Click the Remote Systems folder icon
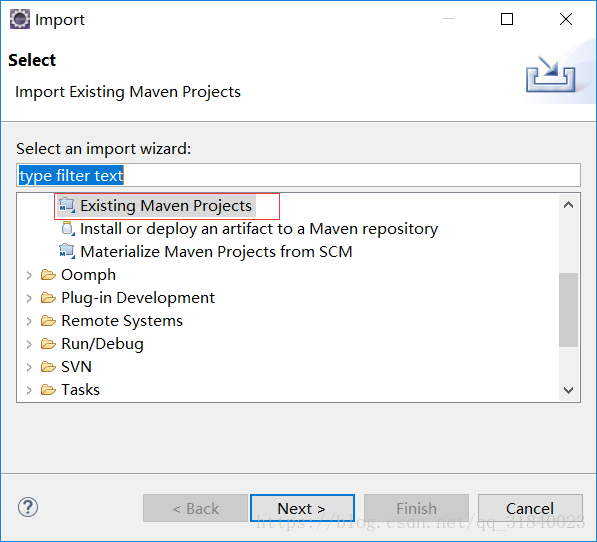Viewport: 597px width, 542px height. 48,321
